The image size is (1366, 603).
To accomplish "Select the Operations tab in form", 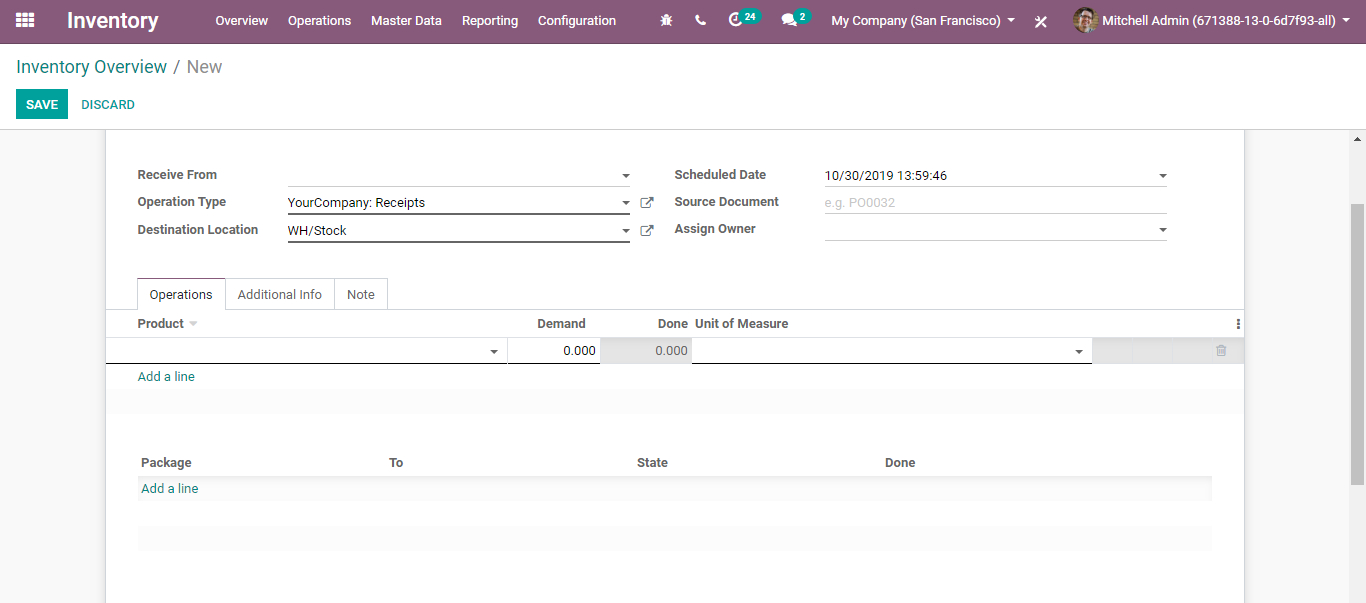I will click(x=181, y=294).
